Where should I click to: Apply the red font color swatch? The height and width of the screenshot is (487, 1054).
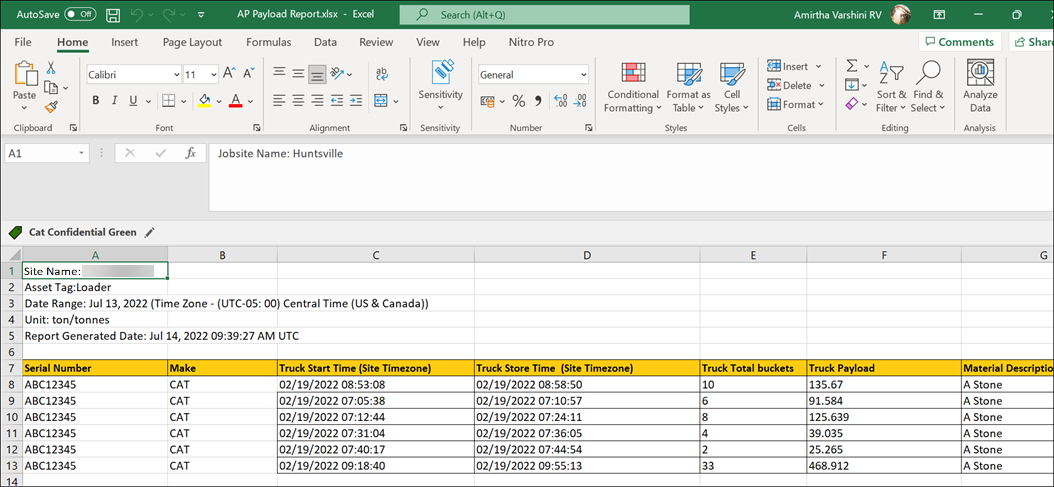[x=236, y=101]
